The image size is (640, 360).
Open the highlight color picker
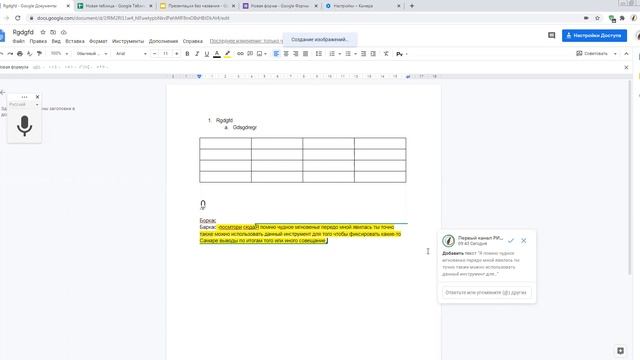pos(227,54)
